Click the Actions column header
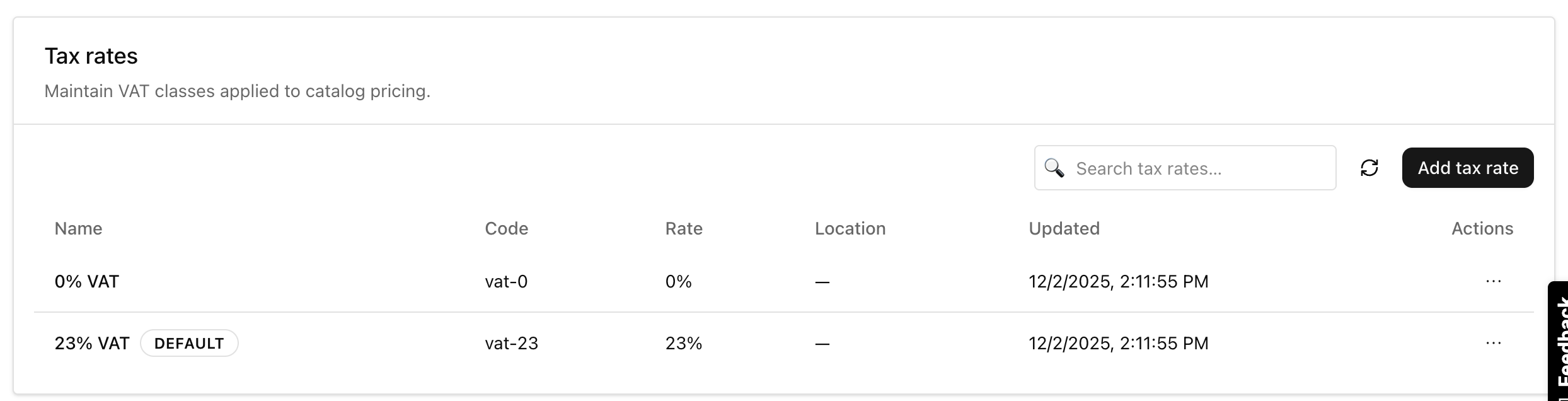The image size is (1568, 401). (x=1481, y=228)
